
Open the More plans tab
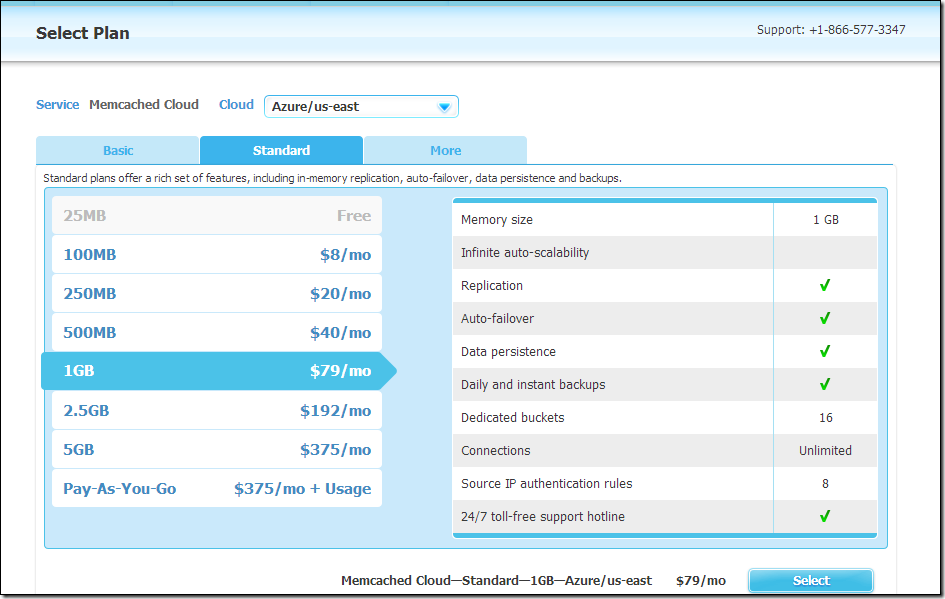click(x=445, y=151)
